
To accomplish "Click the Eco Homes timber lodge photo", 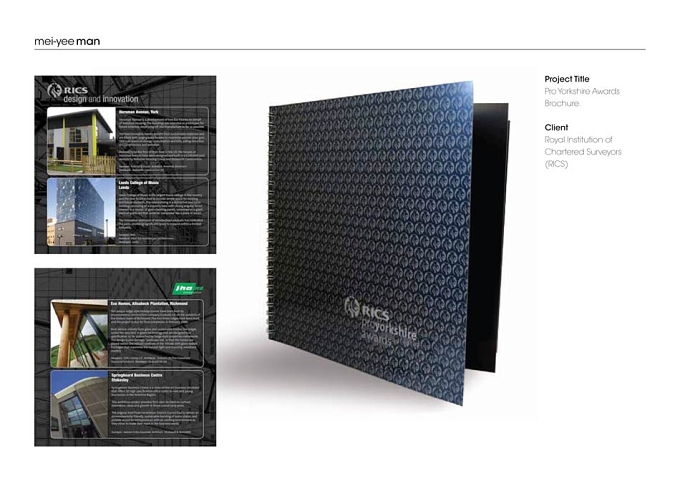I will click(79, 334).
